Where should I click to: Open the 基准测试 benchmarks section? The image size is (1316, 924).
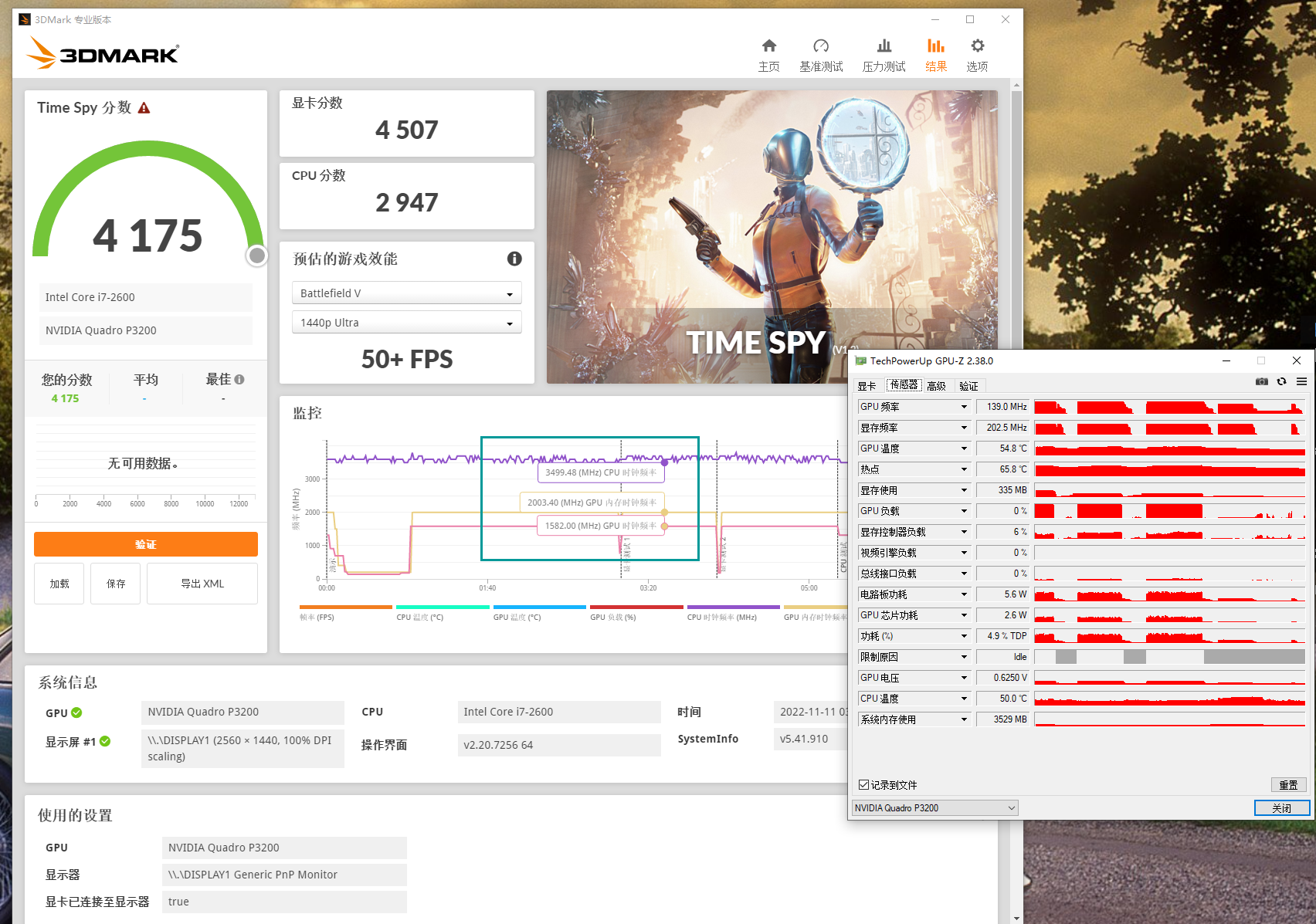pyautogui.click(x=821, y=55)
